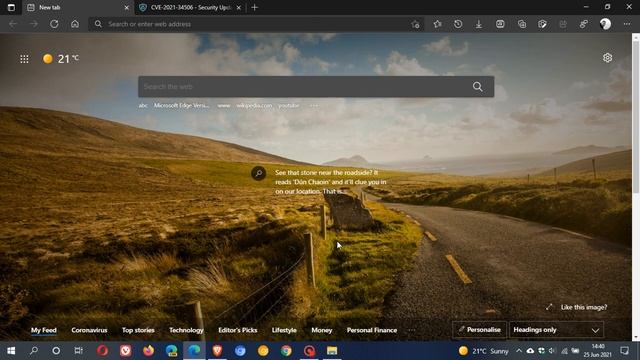
Task: Open the shield extension icon in toolbar
Action: [x=542, y=24]
